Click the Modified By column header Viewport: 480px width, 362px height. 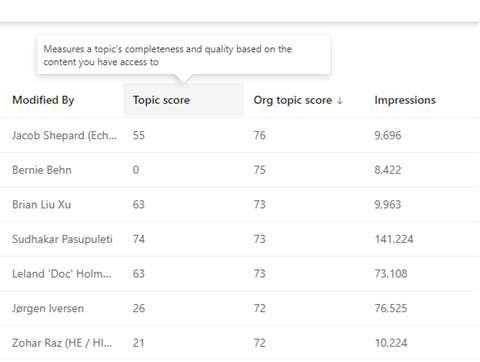tap(43, 100)
